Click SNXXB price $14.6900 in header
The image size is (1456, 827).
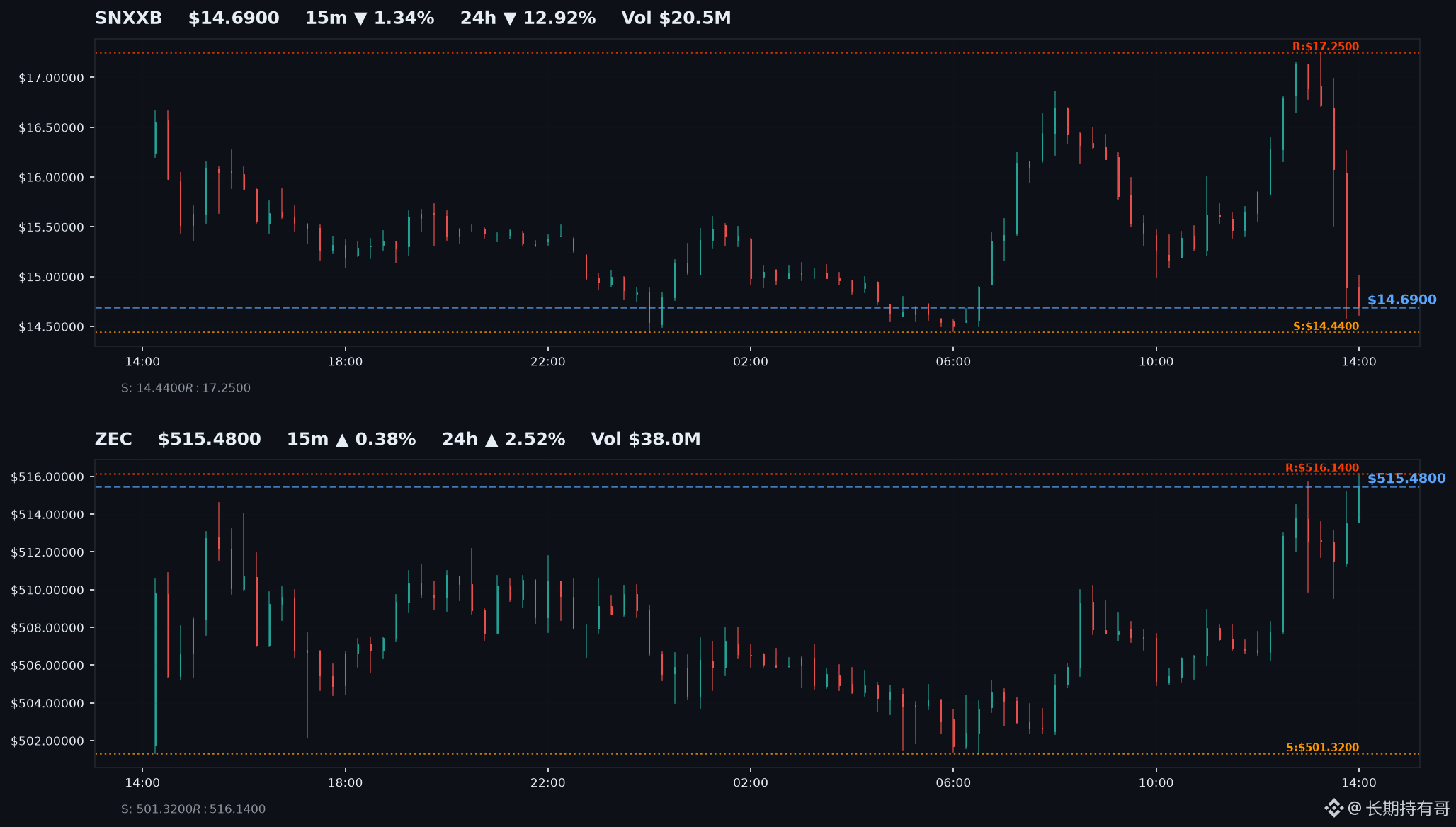[234, 18]
